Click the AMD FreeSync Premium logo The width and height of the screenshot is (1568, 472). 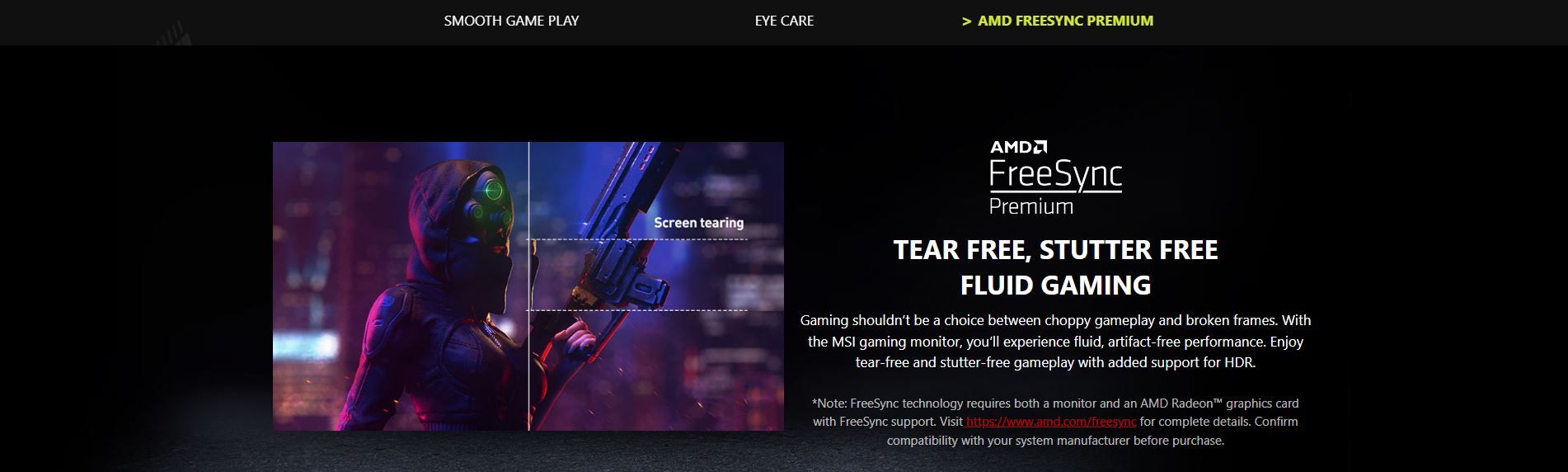pos(1055,178)
